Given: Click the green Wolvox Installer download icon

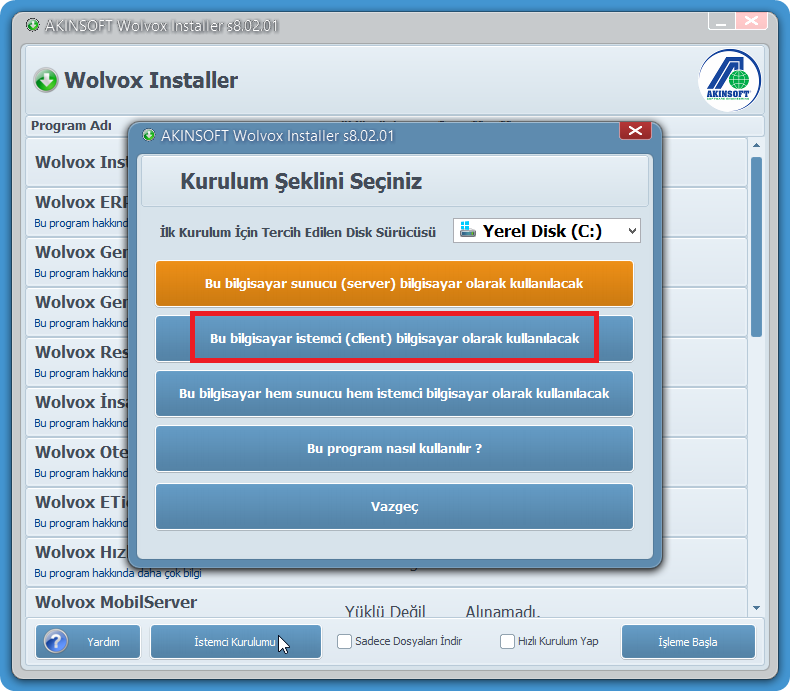Looking at the screenshot, I should (46, 80).
